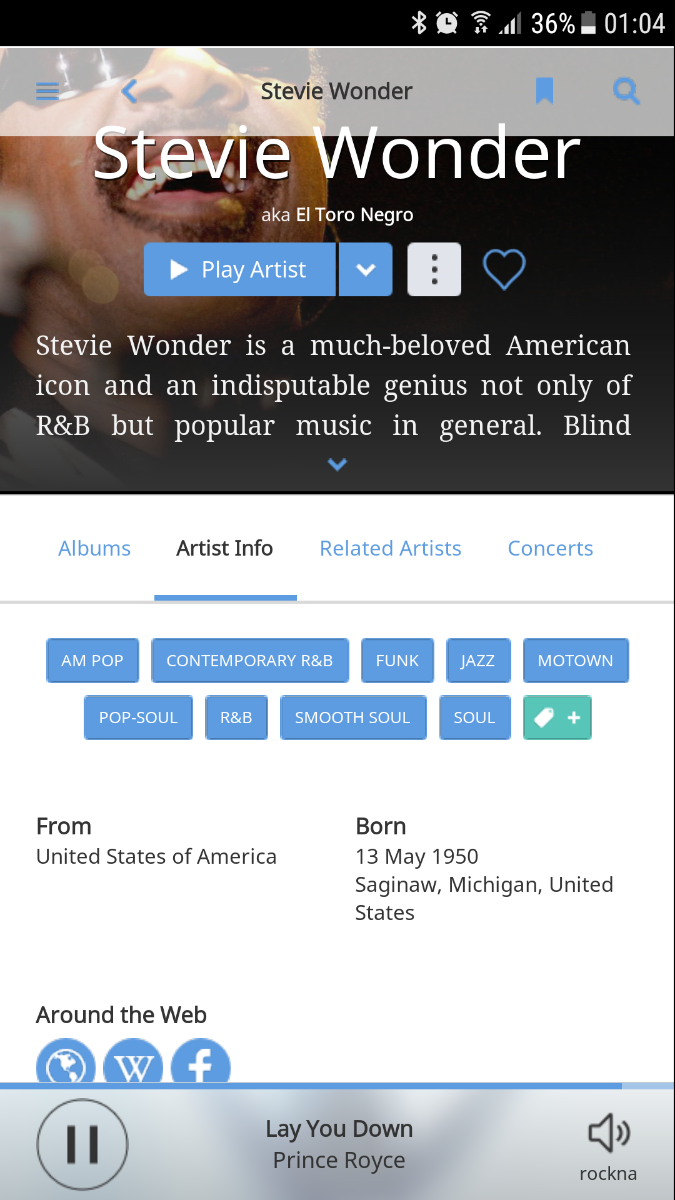Open the Facebook link icon

pyautogui.click(x=200, y=1065)
